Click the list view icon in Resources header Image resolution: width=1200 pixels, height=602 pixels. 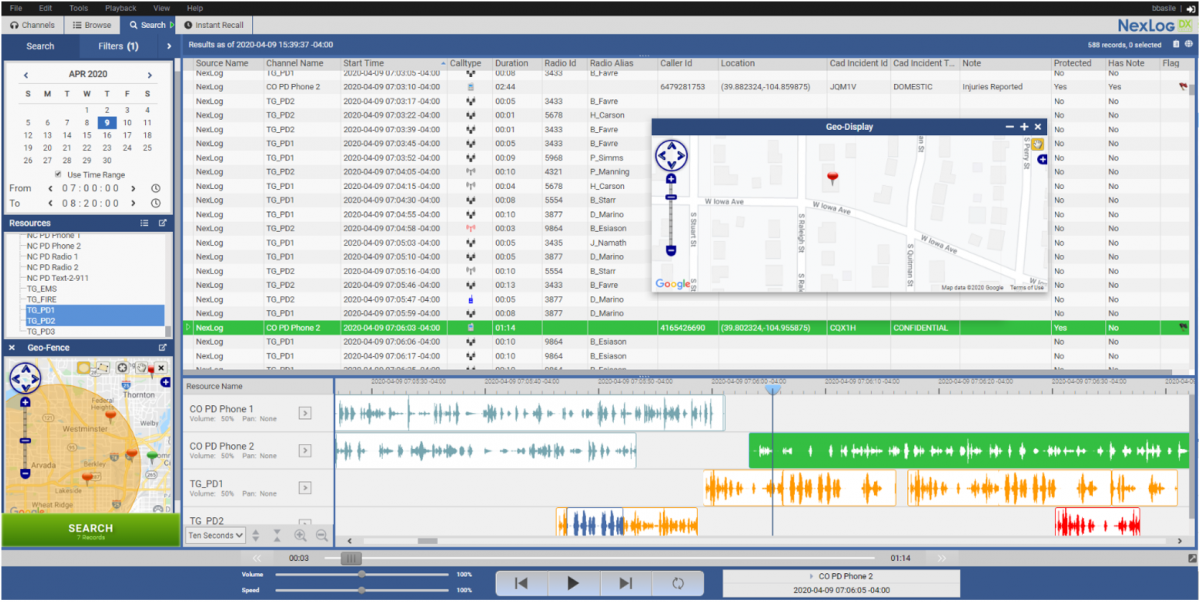144,223
